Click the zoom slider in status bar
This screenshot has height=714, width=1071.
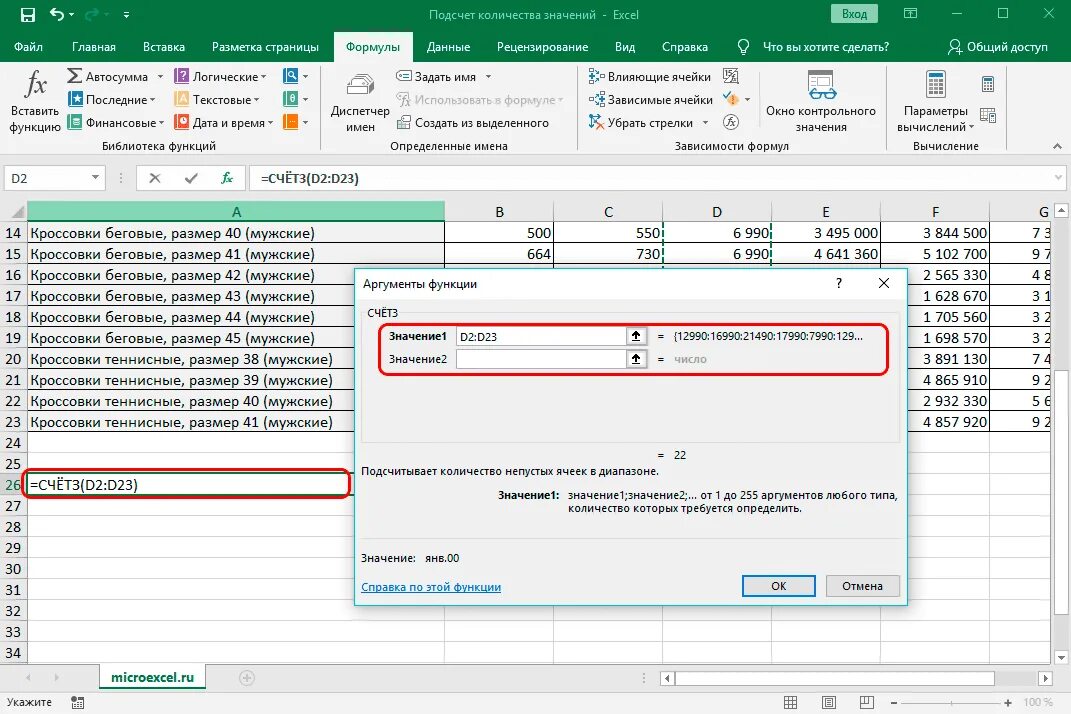tap(951, 702)
